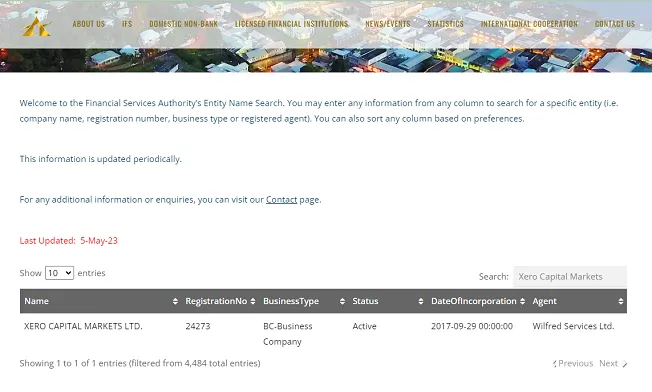Sort by RegistrationNo column arrows
This screenshot has height=392, width=652.
tap(253, 301)
